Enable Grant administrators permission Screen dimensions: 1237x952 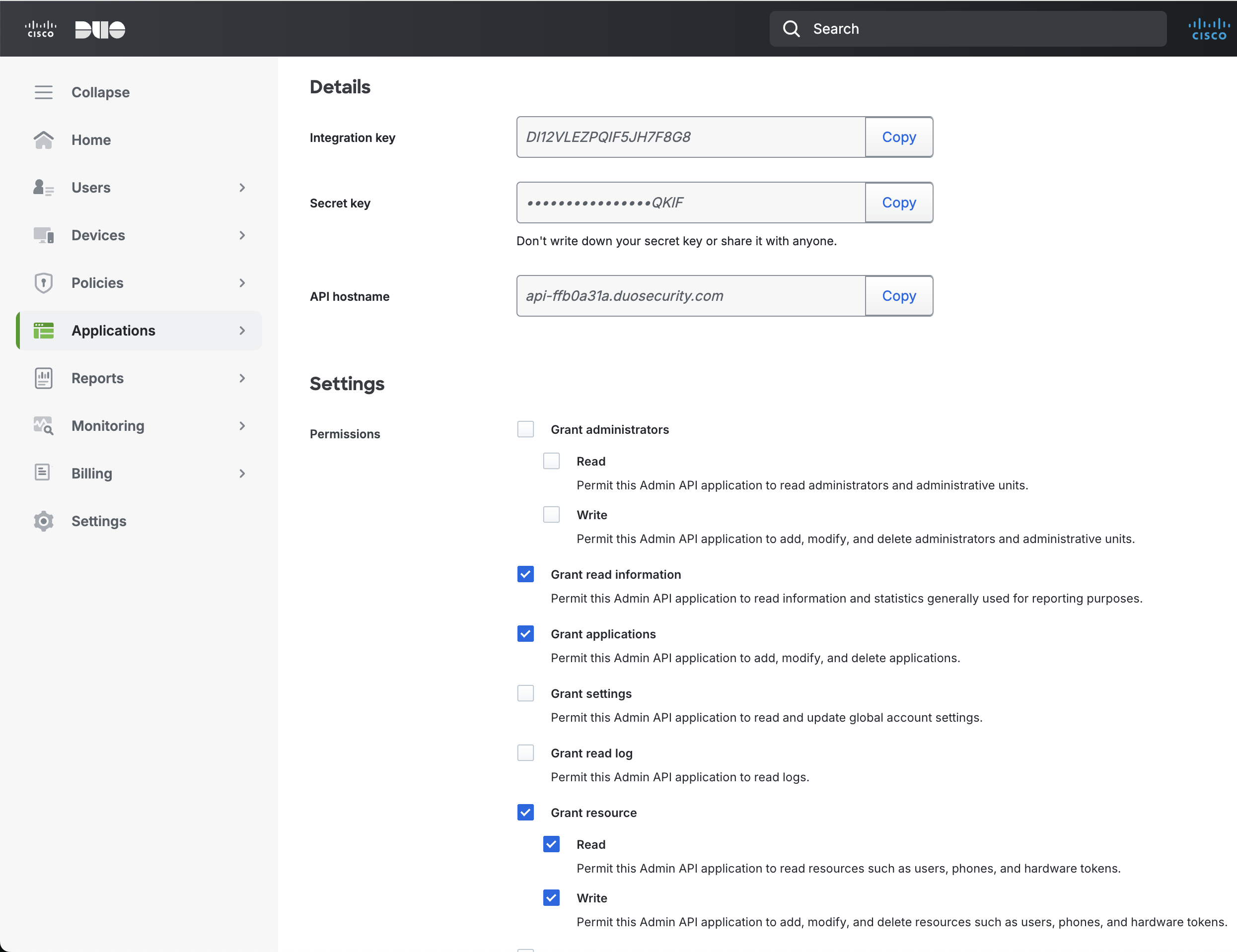click(x=525, y=429)
